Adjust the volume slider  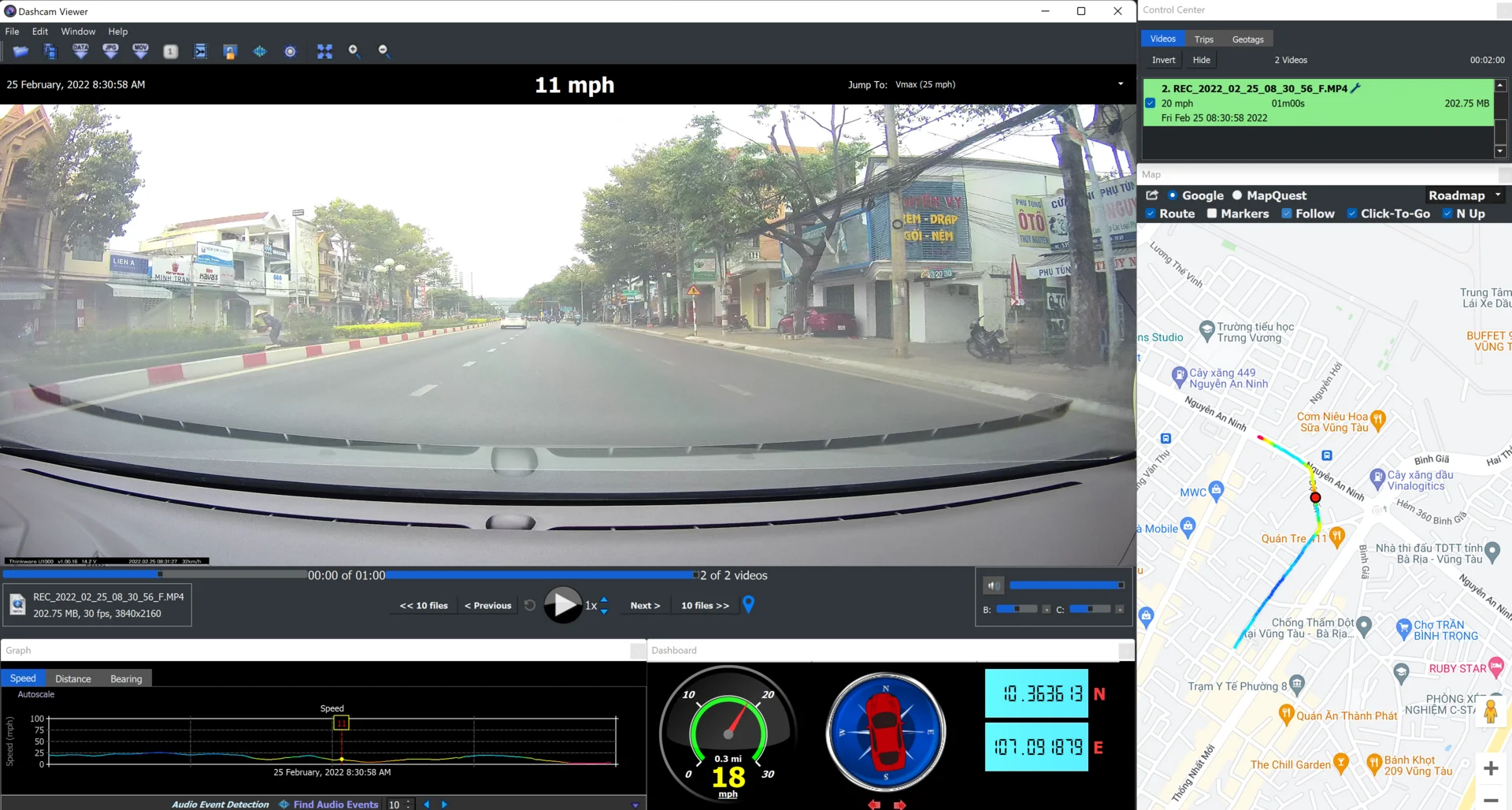(1067, 585)
